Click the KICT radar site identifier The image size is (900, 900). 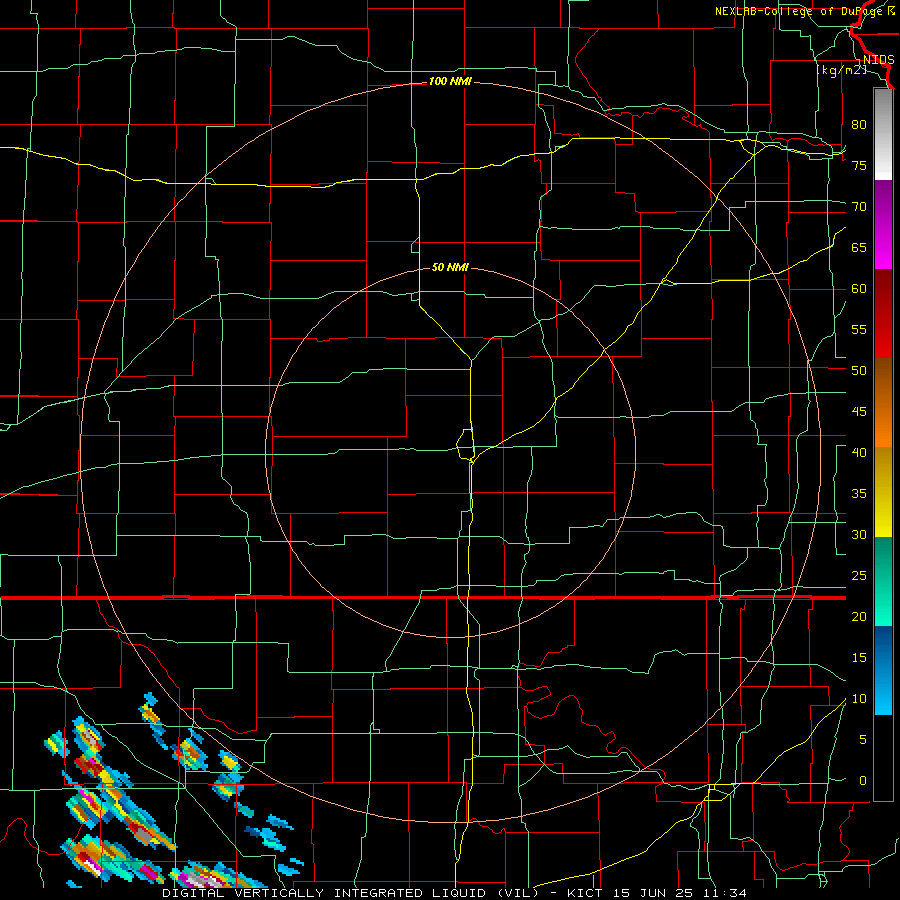click(585, 893)
